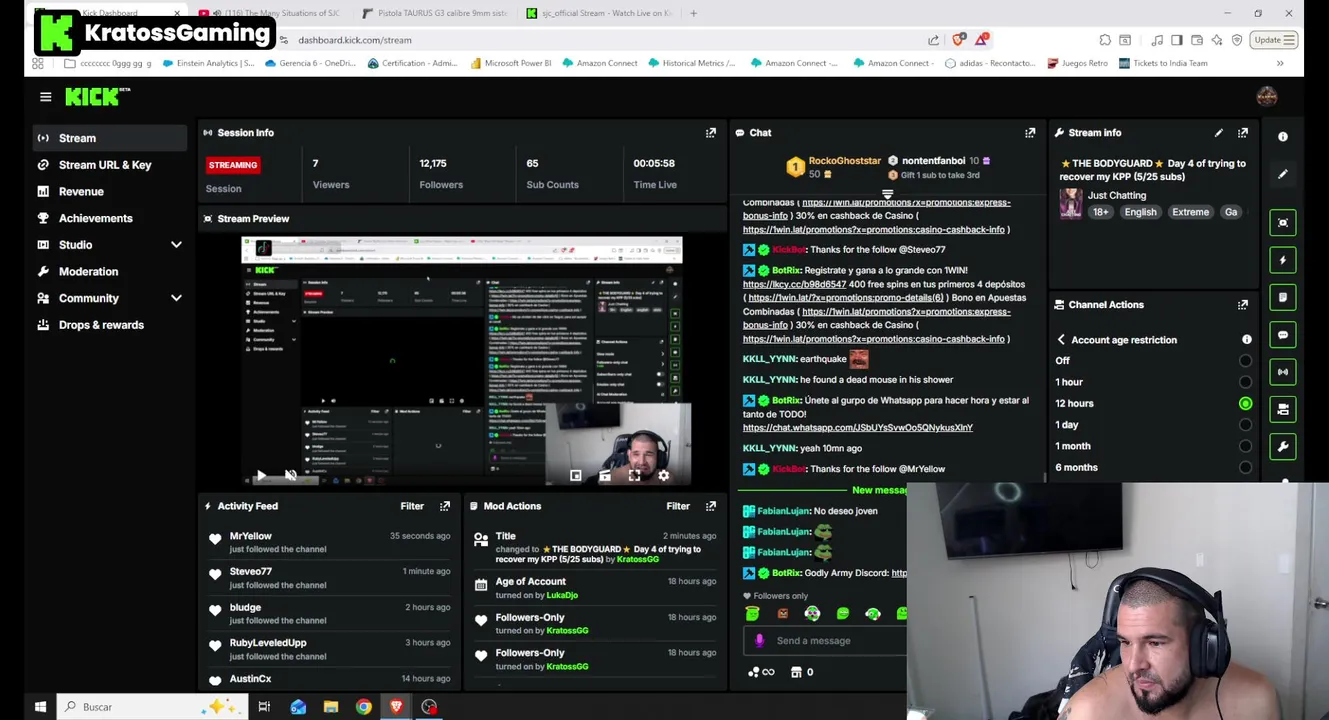This screenshot has width=1329, height=720.
Task: Go back from Account age restriction
Action: 1061,340
